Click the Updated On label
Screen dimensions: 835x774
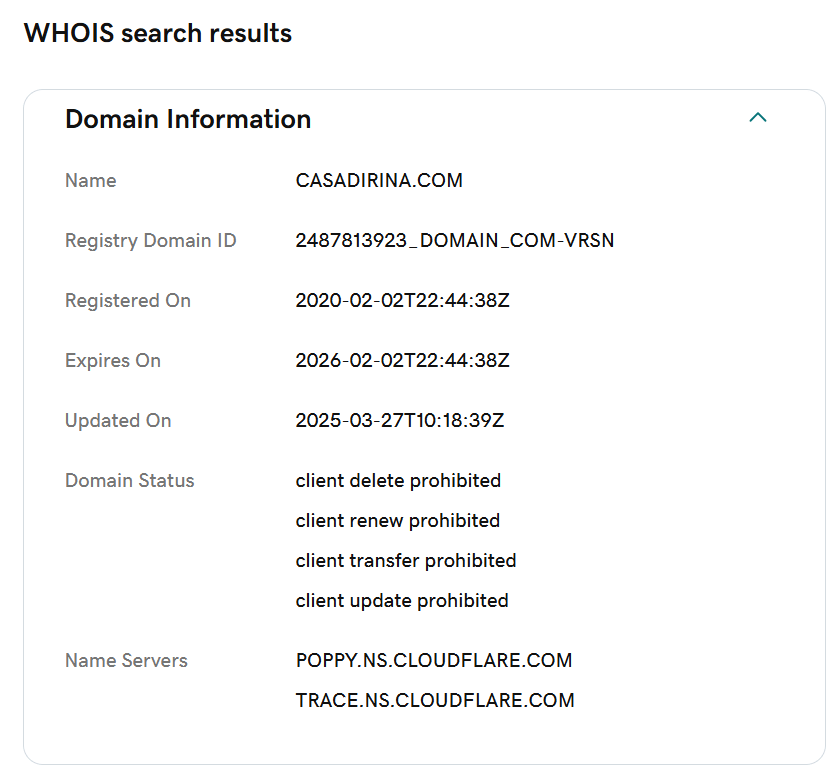[118, 420]
